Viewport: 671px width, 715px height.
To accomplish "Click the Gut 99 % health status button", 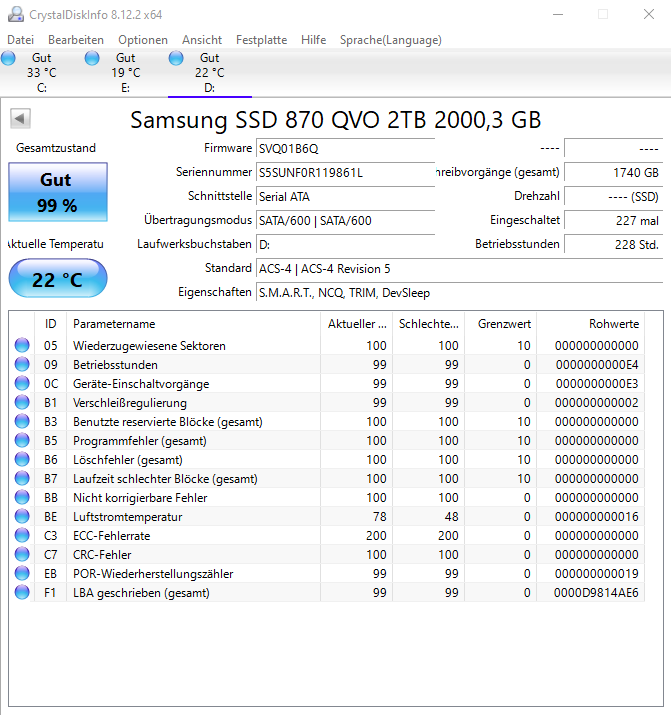I will coord(58,192).
